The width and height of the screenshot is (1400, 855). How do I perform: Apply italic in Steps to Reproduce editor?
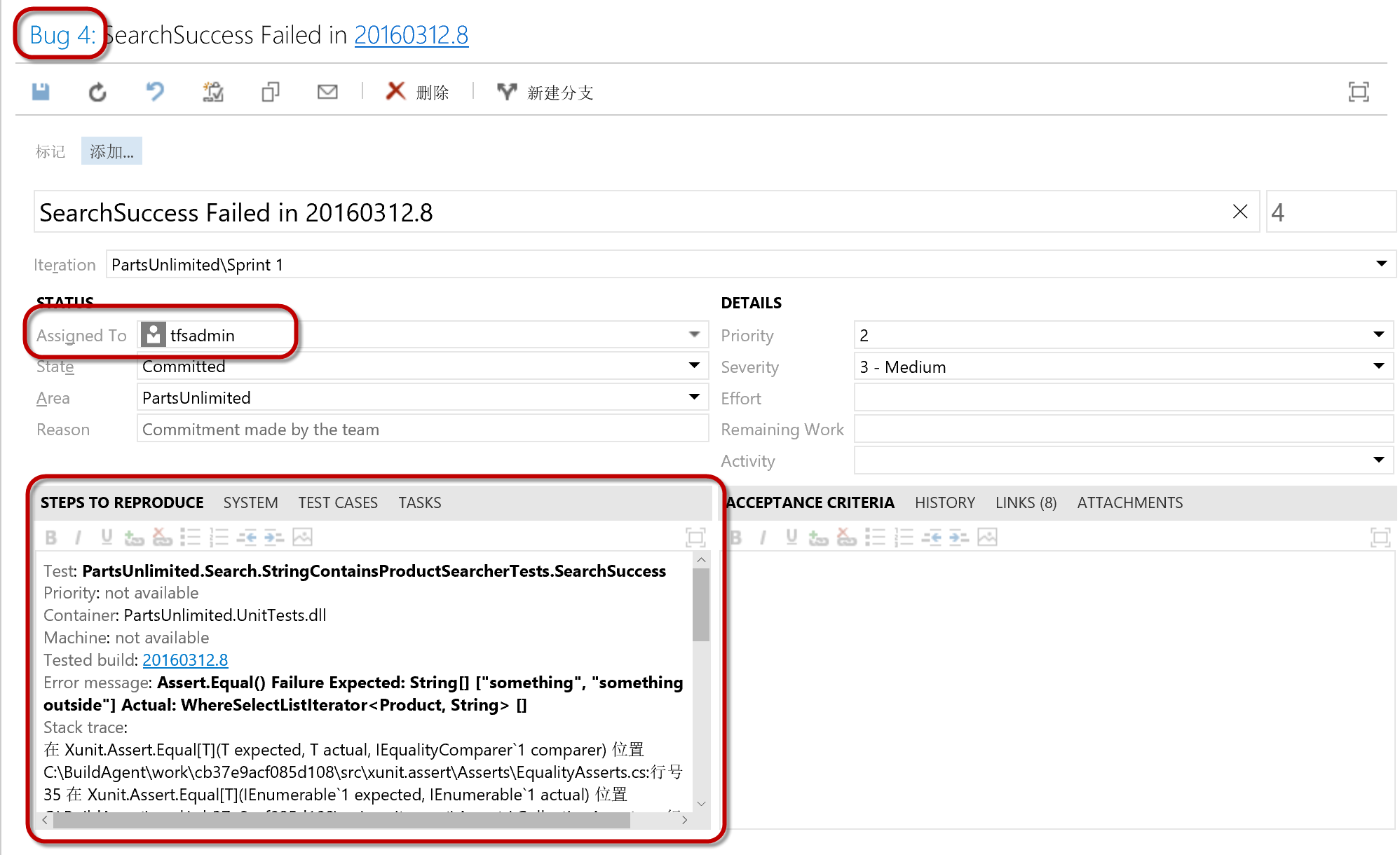click(x=78, y=538)
